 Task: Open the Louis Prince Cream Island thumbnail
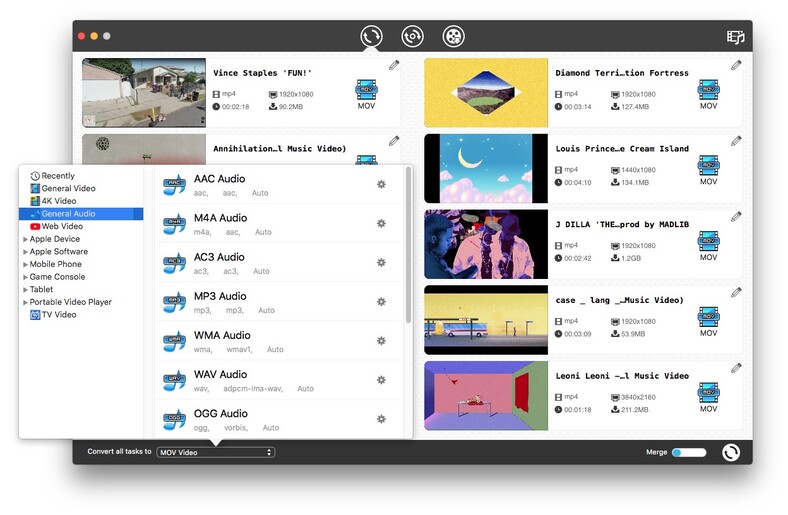(486, 168)
